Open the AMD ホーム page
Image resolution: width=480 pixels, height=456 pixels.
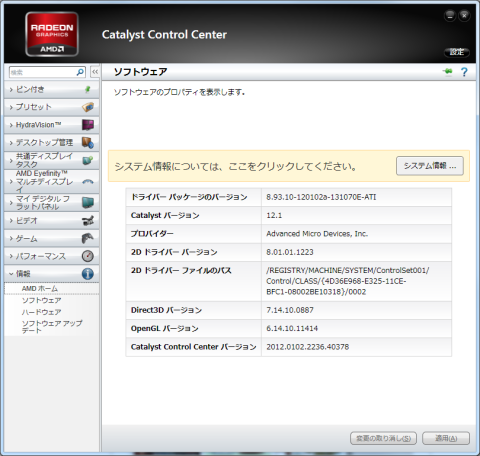tap(40, 289)
